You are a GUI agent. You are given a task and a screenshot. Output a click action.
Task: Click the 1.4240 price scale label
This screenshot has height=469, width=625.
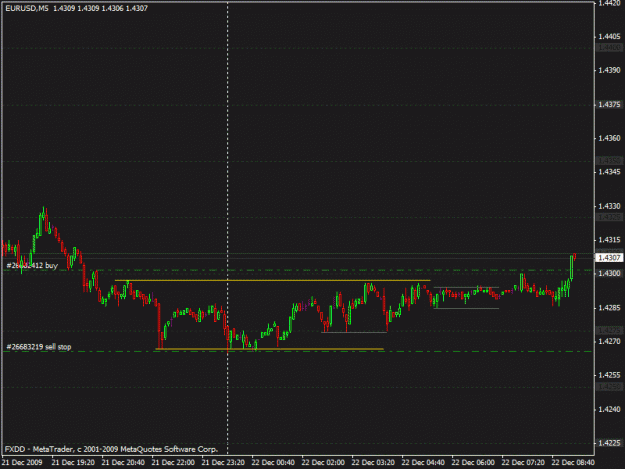click(609, 409)
